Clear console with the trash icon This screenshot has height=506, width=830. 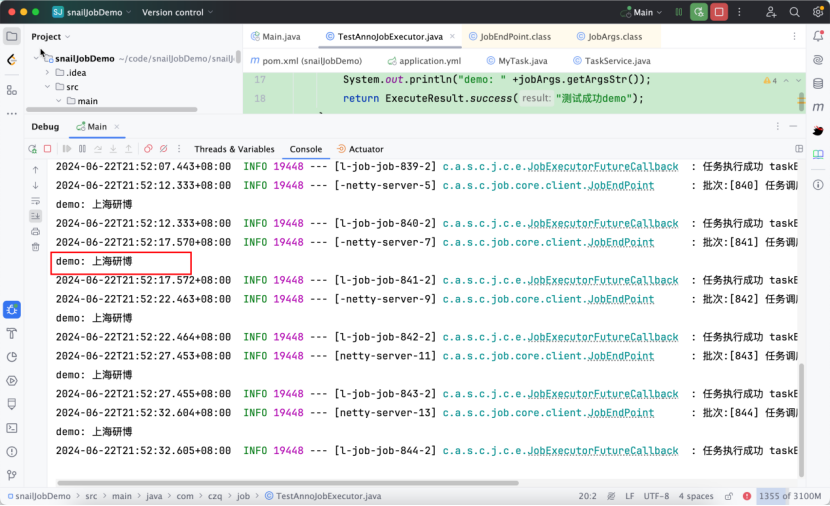click(x=35, y=247)
